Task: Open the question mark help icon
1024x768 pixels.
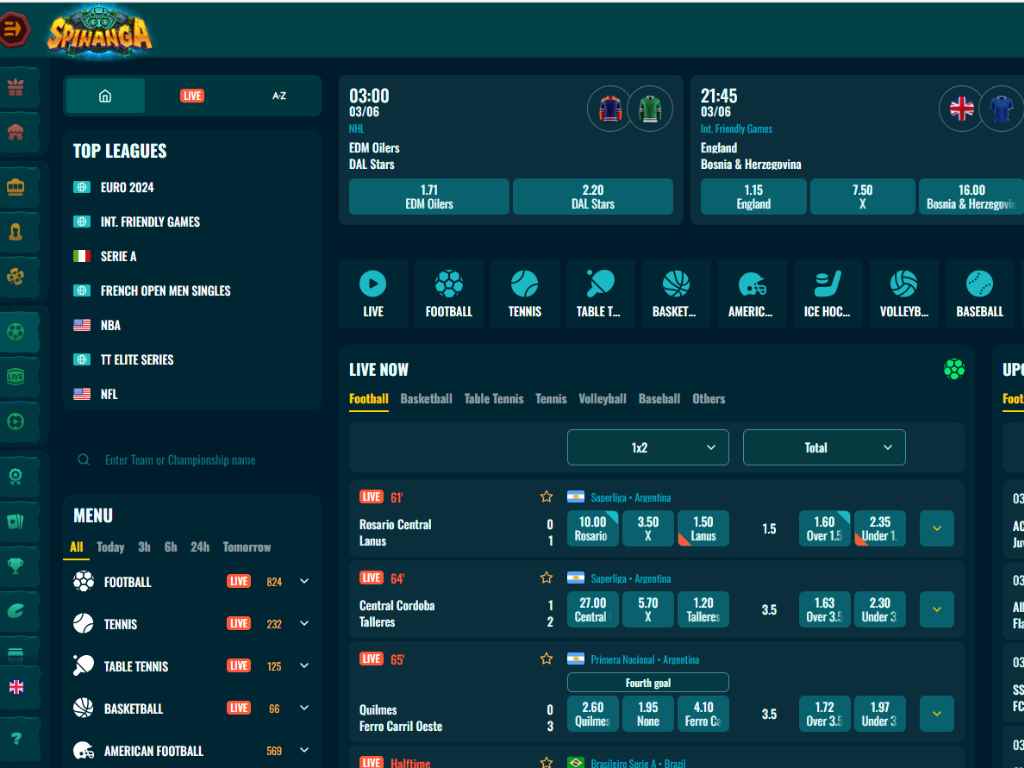Action: click(16, 738)
